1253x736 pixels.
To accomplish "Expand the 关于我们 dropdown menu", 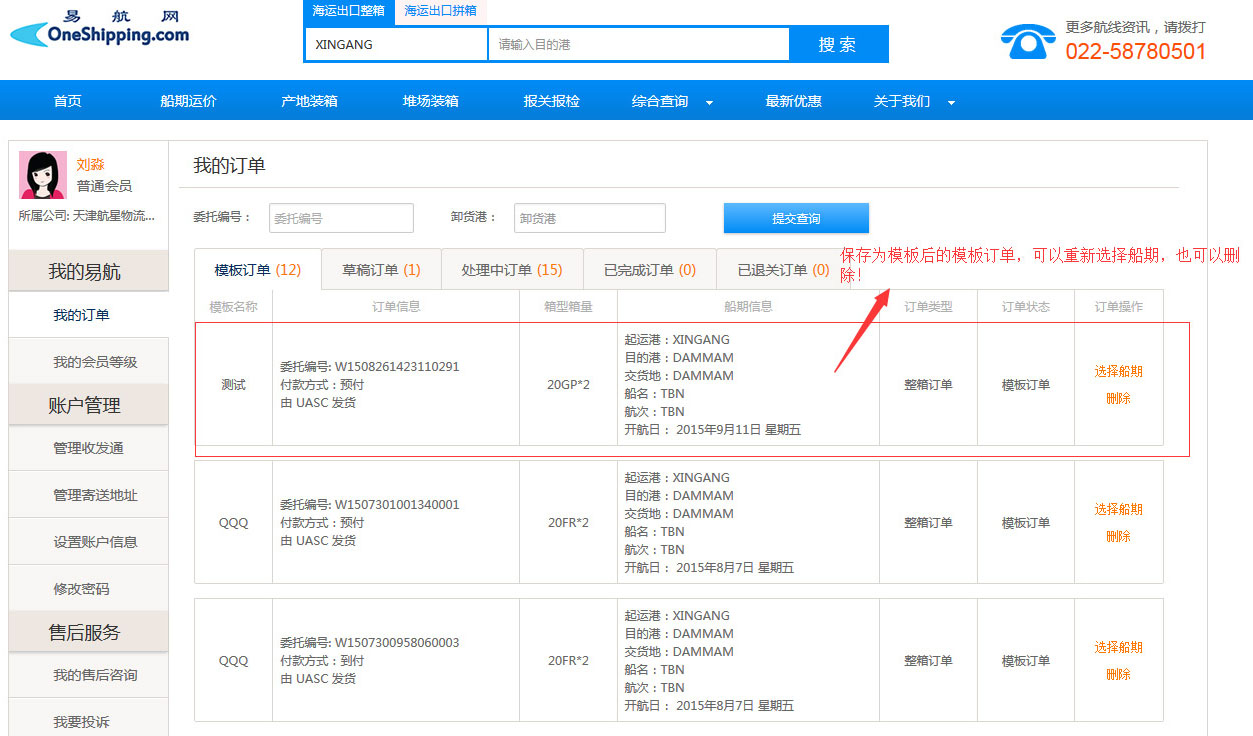I will click(x=914, y=101).
